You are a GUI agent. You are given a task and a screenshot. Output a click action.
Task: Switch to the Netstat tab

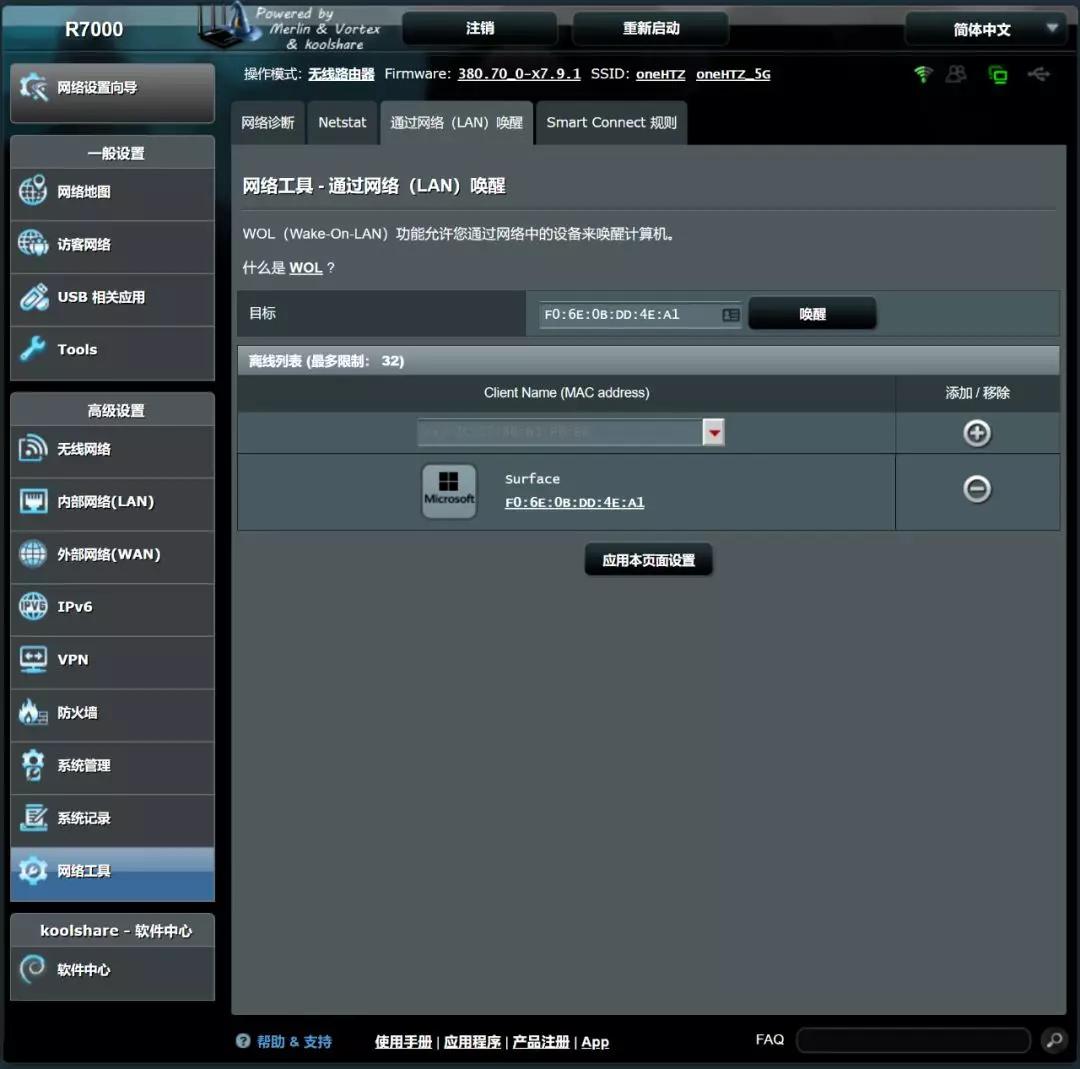(342, 123)
